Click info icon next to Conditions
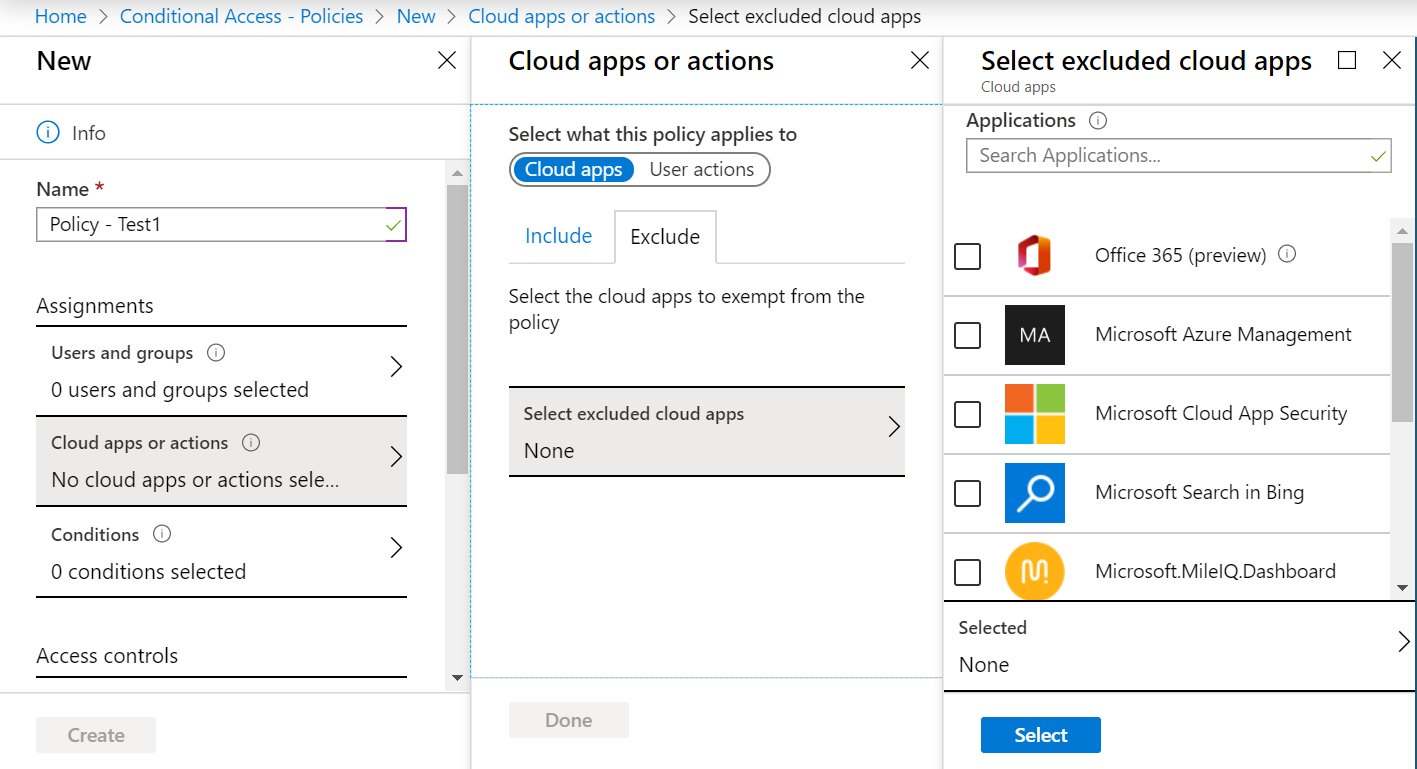The width and height of the screenshot is (1417, 769). [x=161, y=534]
